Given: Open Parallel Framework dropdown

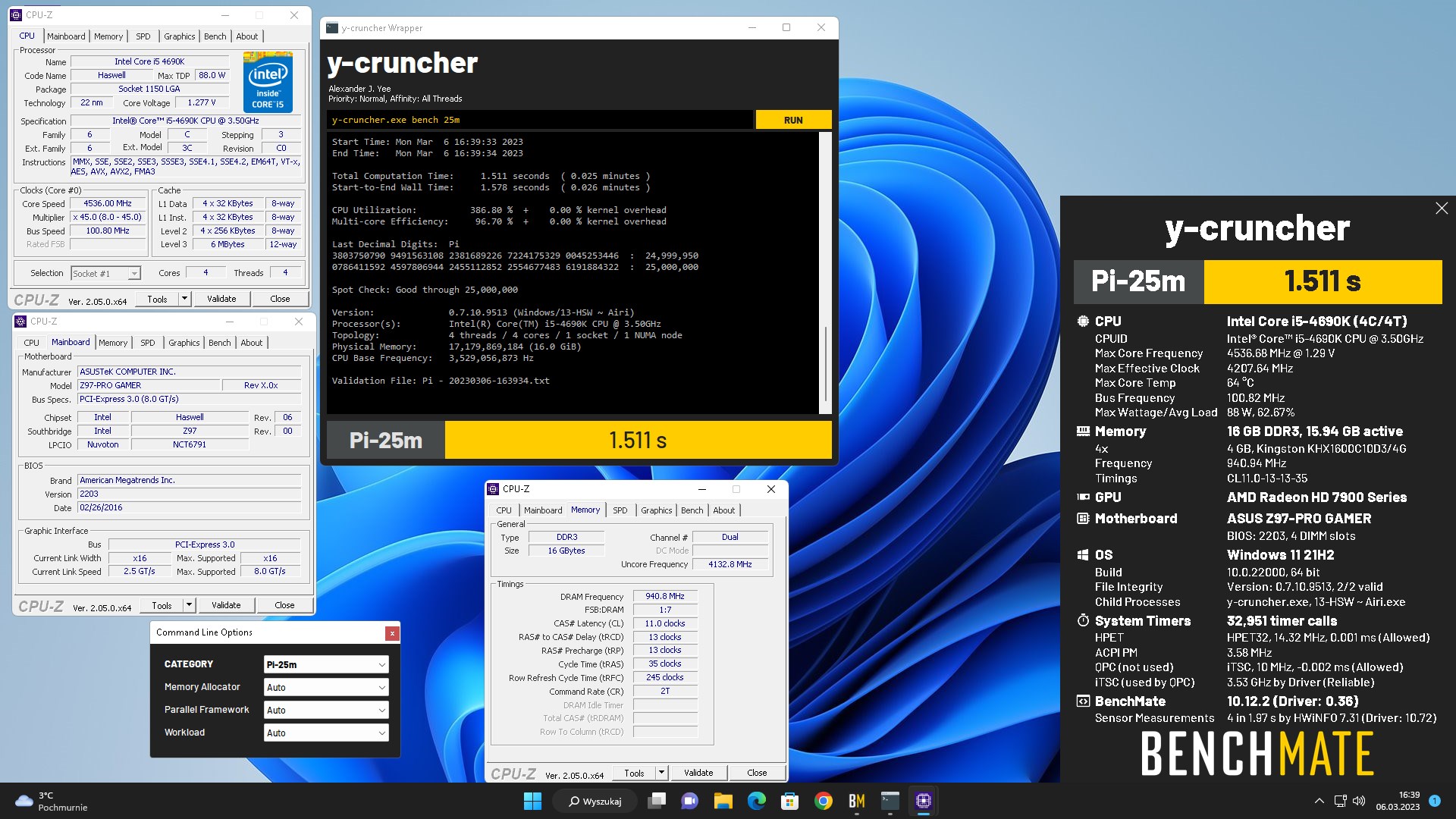Looking at the screenshot, I should [x=326, y=710].
